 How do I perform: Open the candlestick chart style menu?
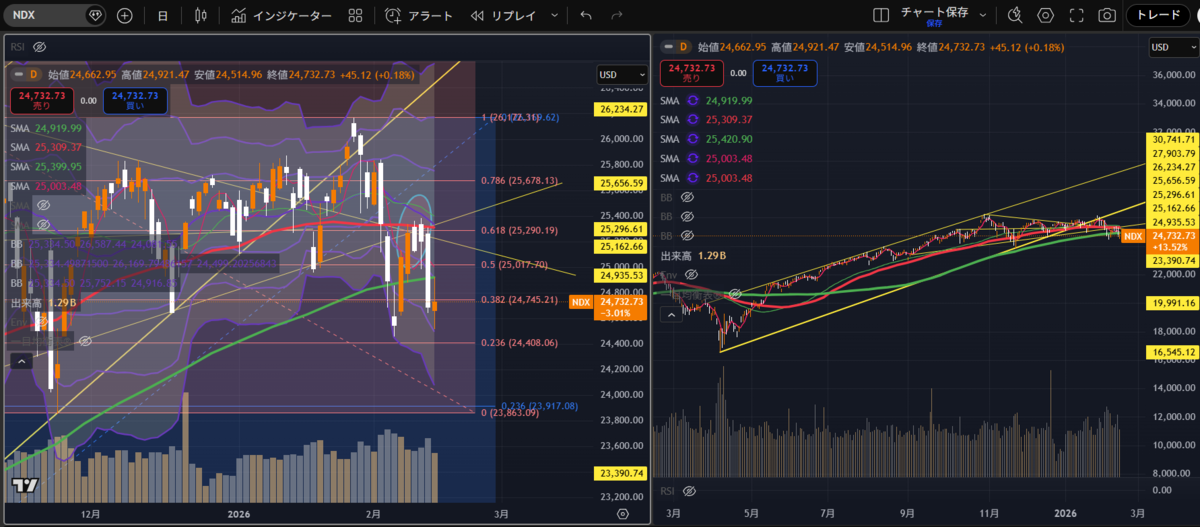tap(201, 16)
